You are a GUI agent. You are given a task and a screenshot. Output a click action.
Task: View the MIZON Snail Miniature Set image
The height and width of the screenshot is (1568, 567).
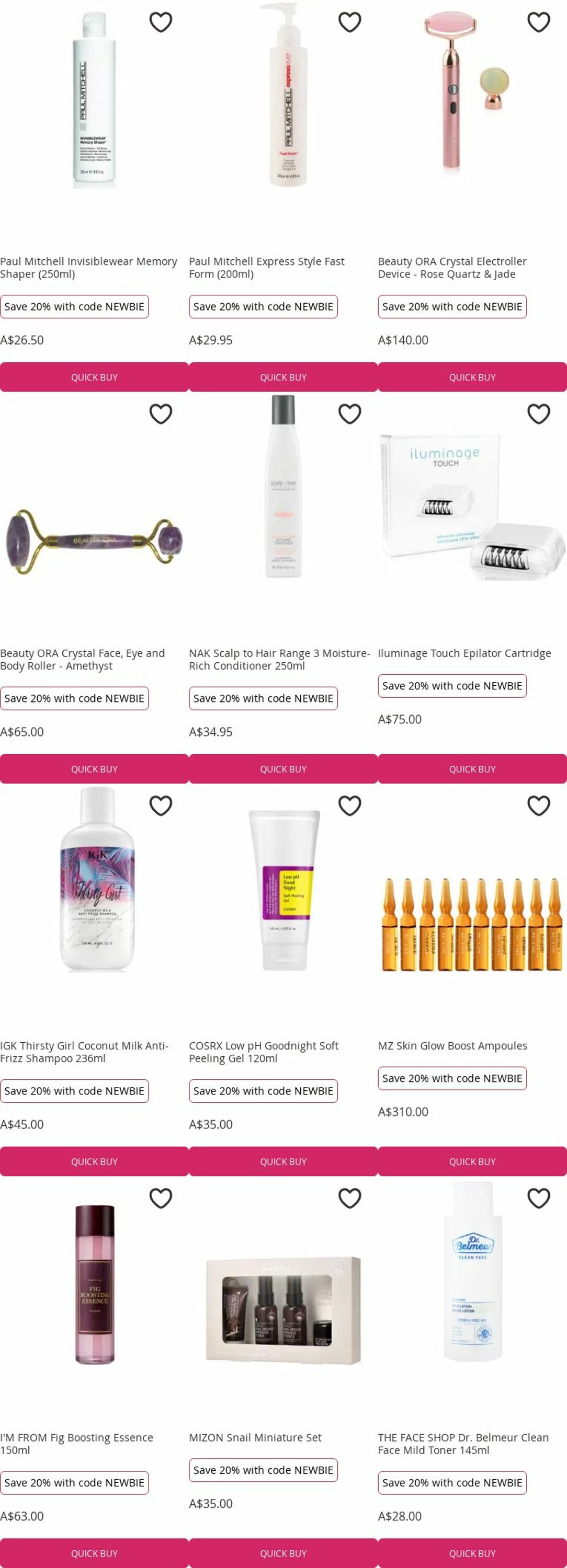[283, 1310]
